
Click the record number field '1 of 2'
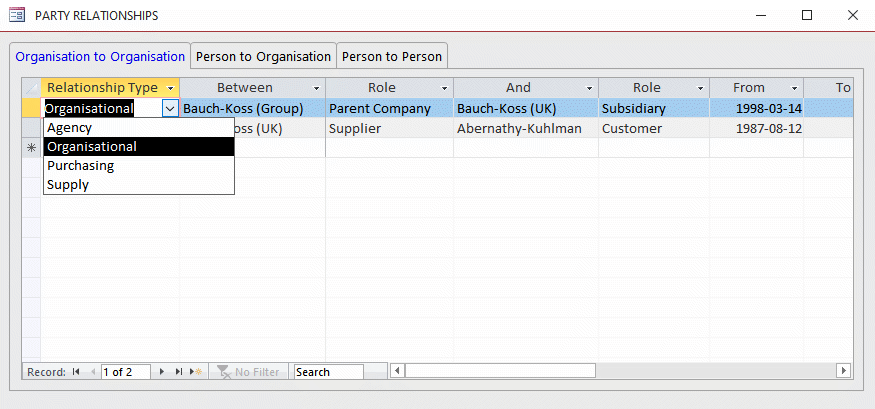(126, 372)
